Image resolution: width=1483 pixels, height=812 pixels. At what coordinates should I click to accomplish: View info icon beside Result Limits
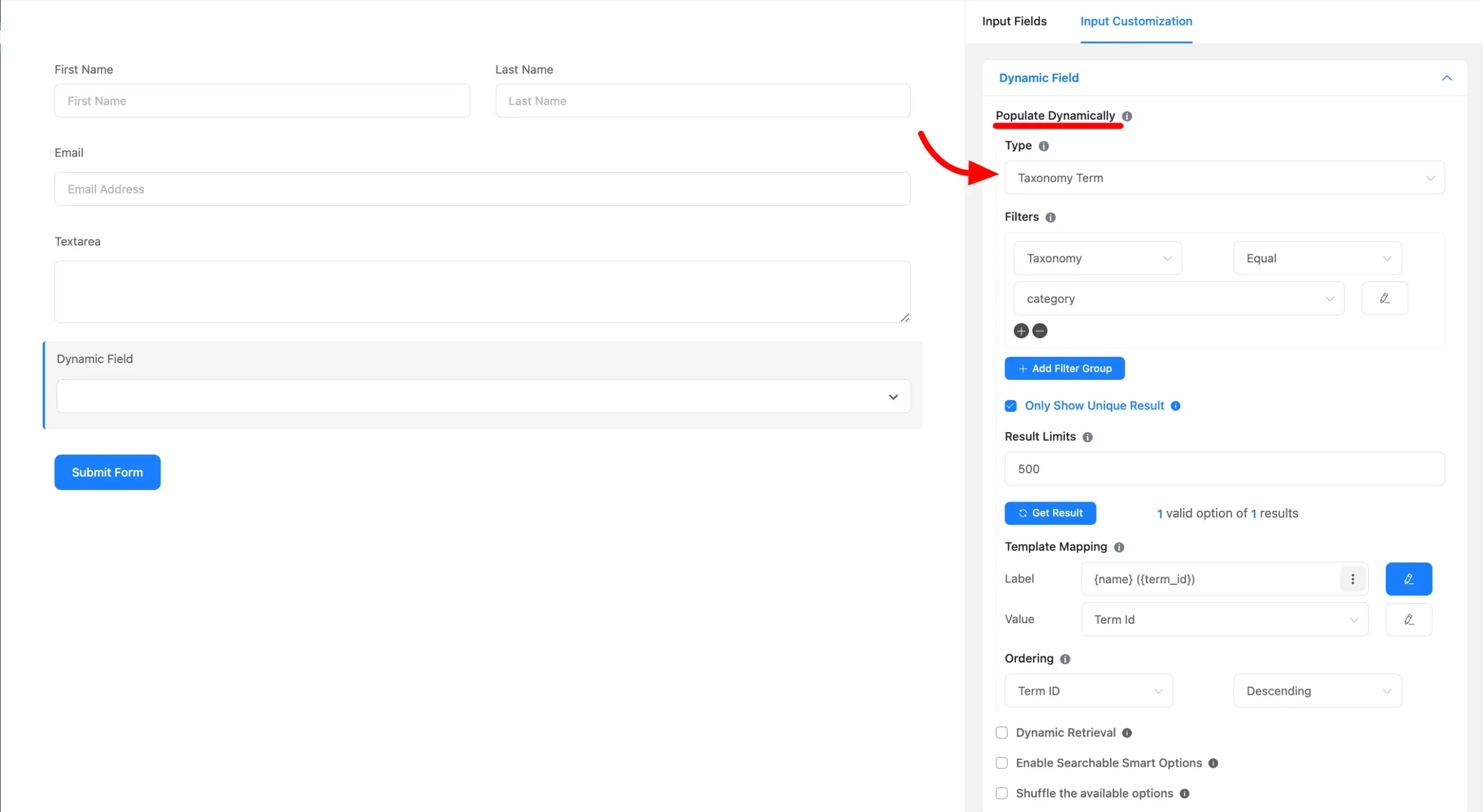coord(1087,437)
